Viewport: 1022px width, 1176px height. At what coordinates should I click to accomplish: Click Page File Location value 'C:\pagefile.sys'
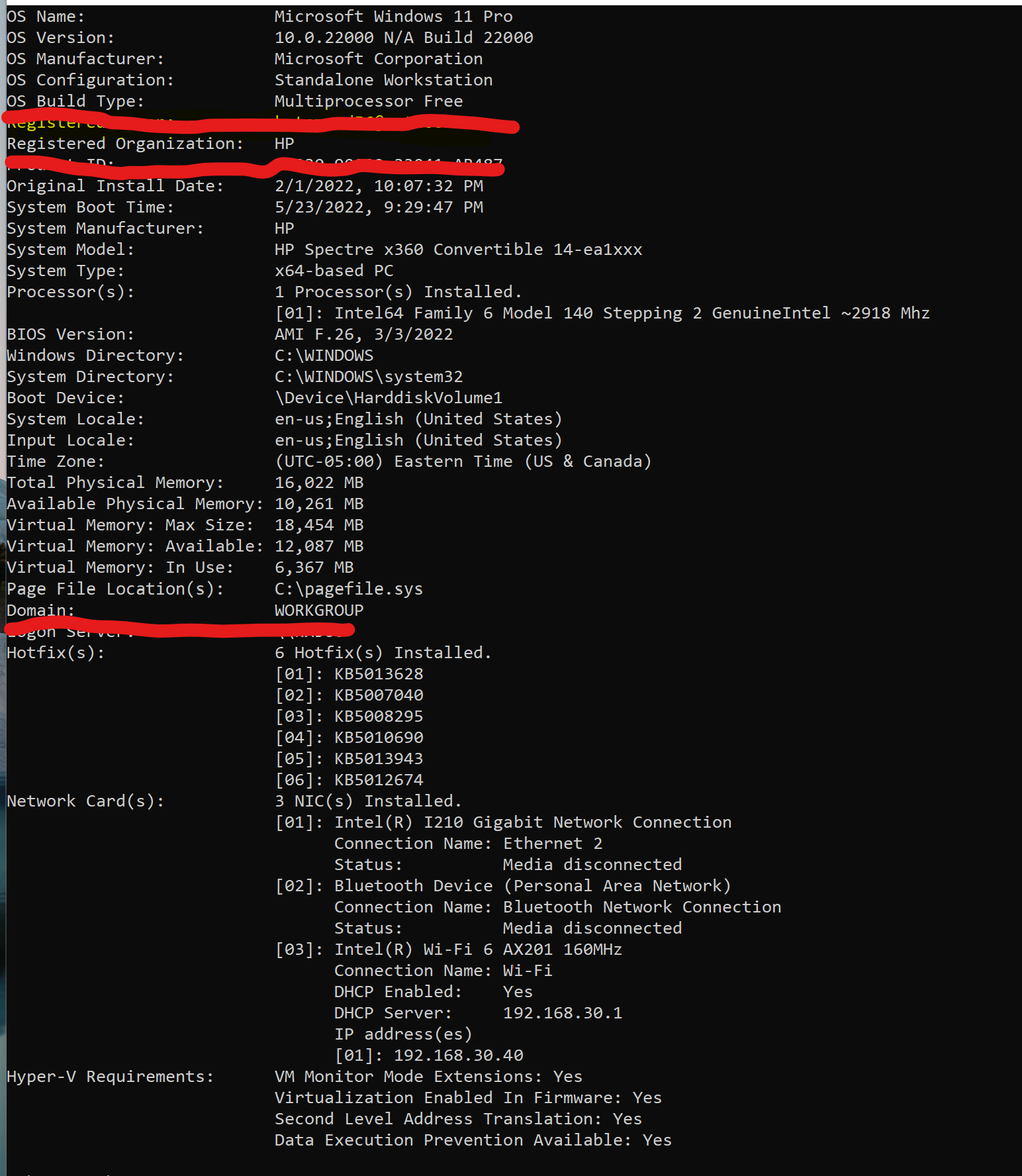click(349, 589)
